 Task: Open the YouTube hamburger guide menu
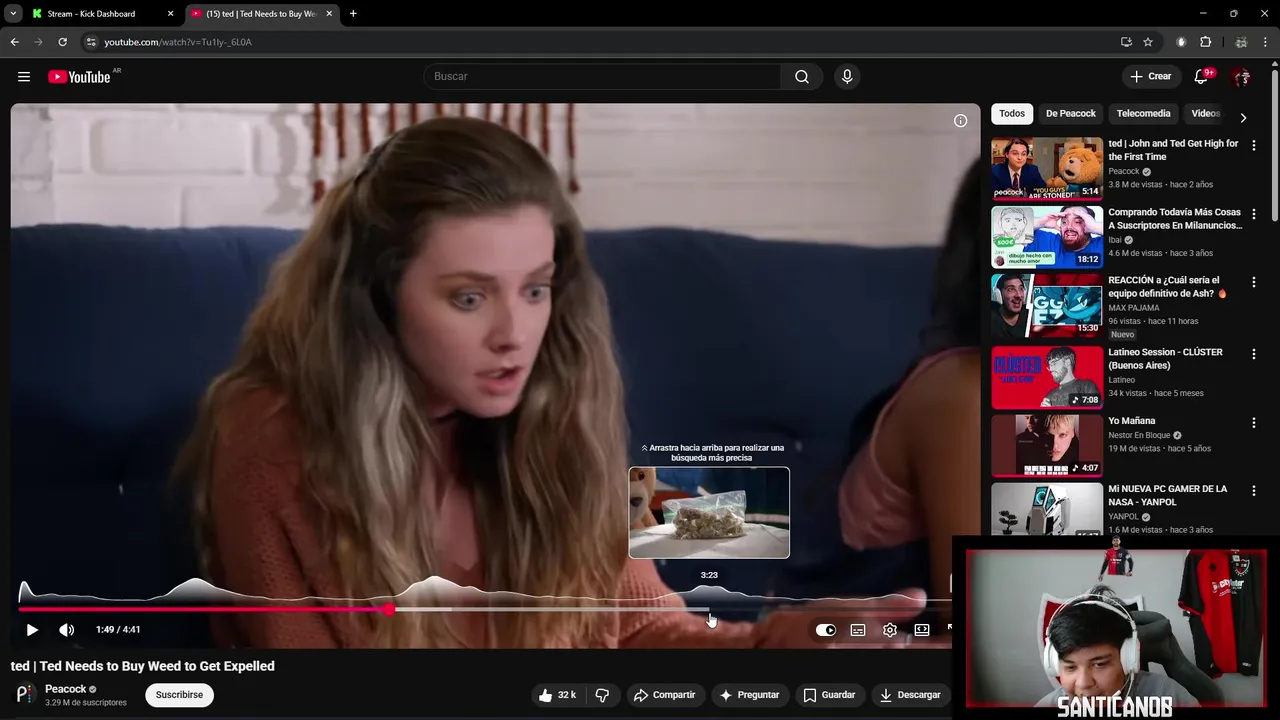[x=24, y=77]
